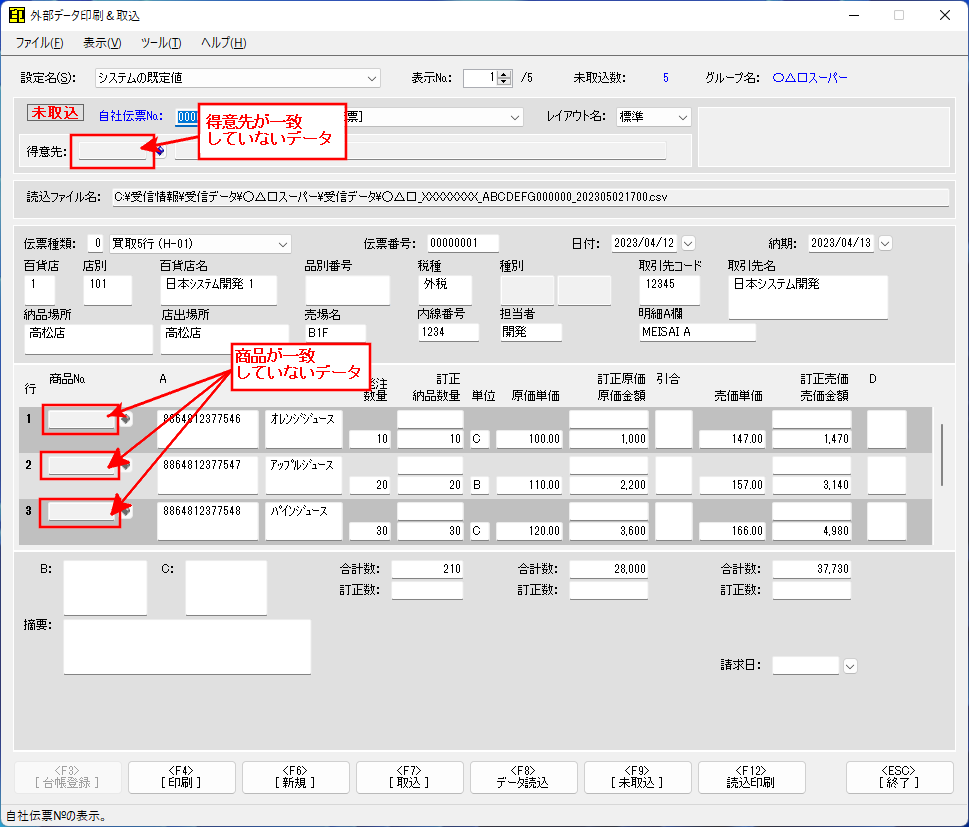Screen dimensions: 969x827
Task: Click the 請求日 date field
Action: click(x=806, y=666)
